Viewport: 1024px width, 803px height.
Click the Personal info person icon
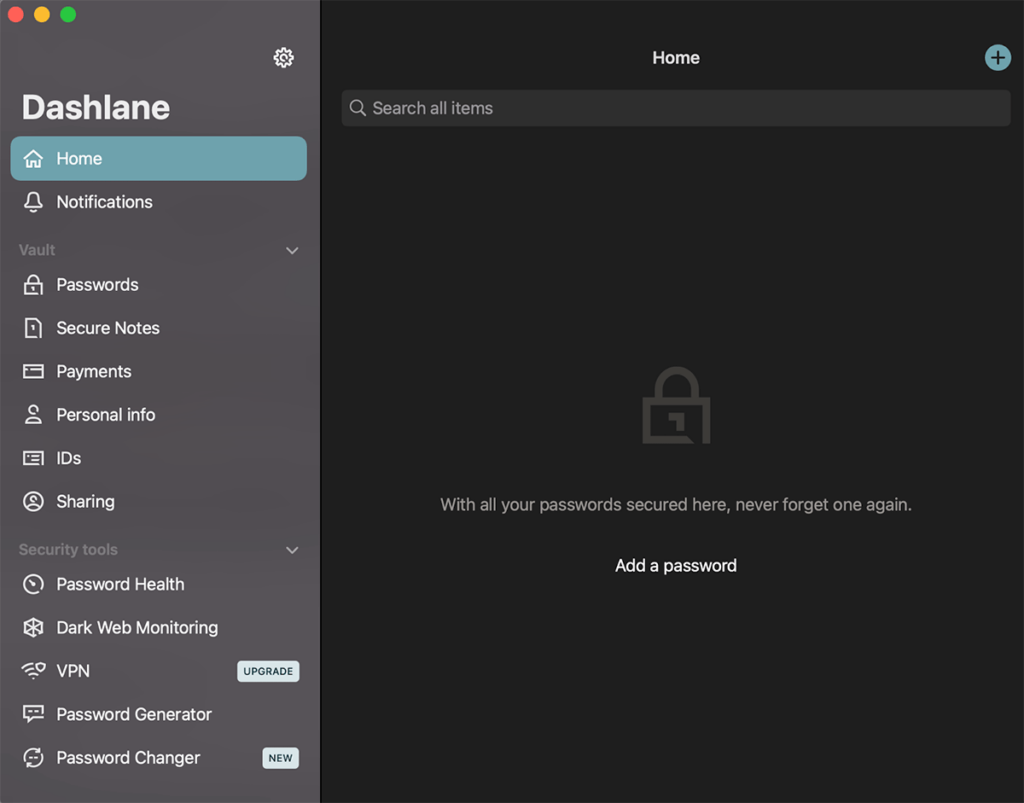33,415
